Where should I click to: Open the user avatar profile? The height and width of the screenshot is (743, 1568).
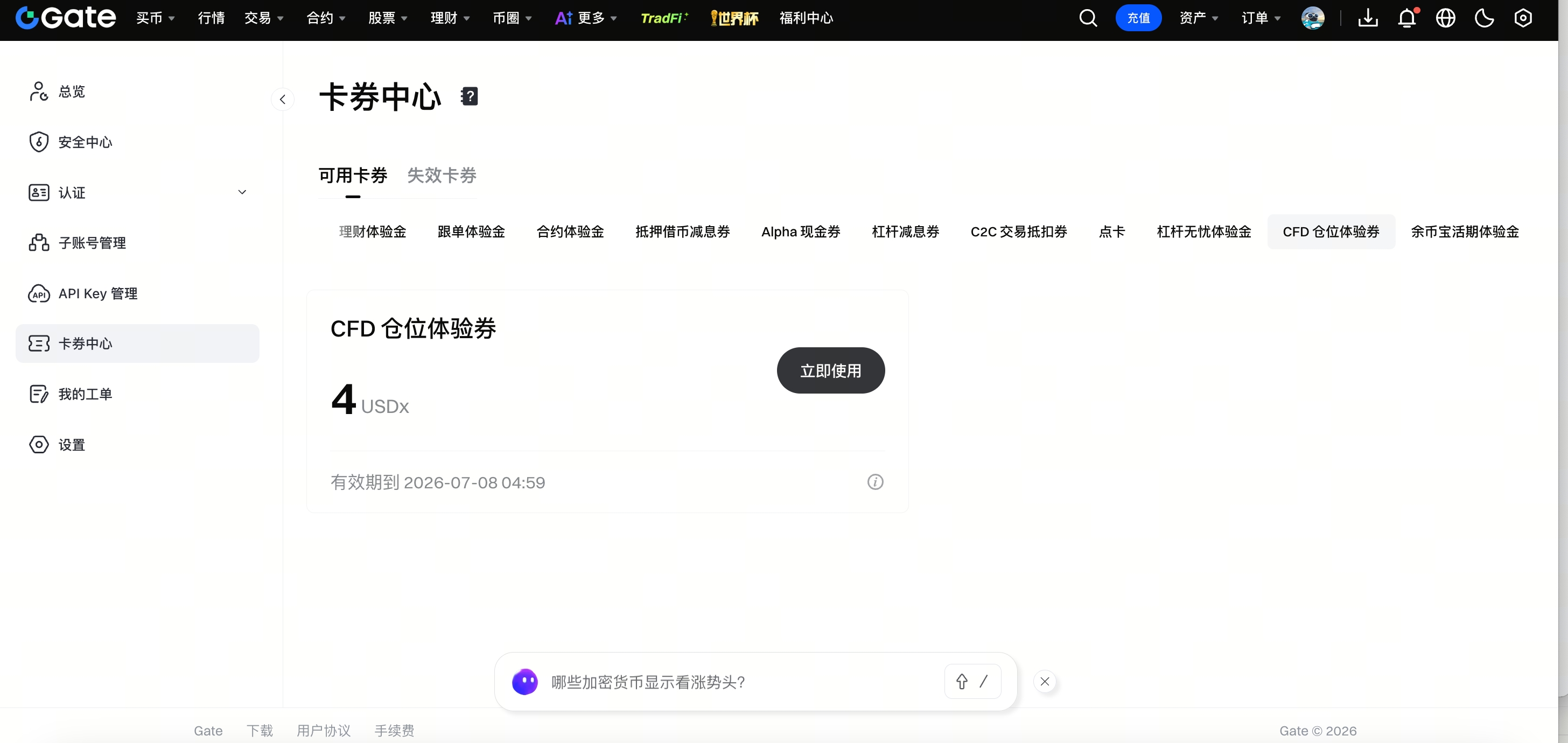tap(1313, 18)
